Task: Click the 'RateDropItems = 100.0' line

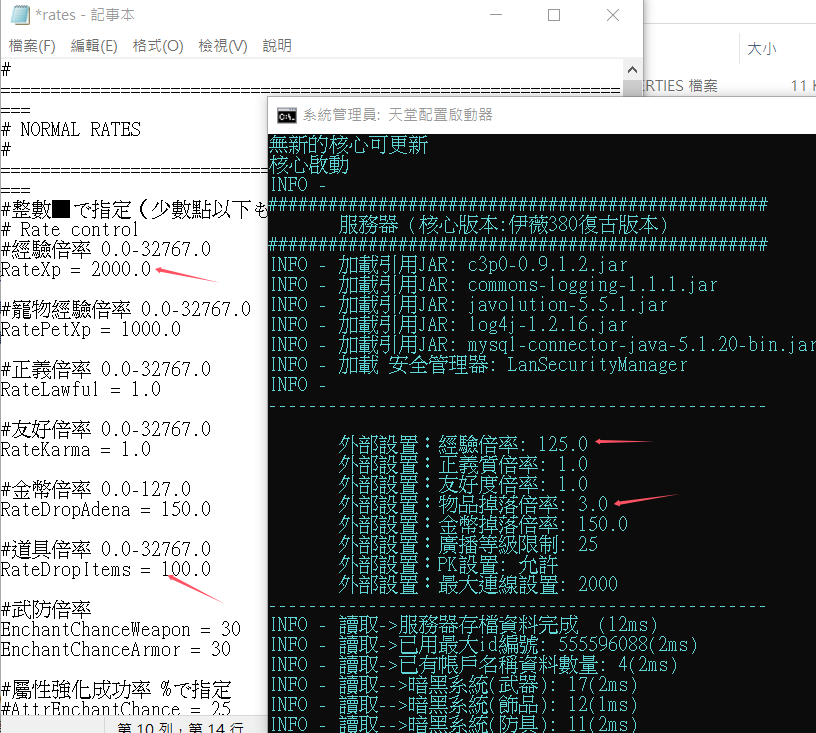Action: [106, 569]
